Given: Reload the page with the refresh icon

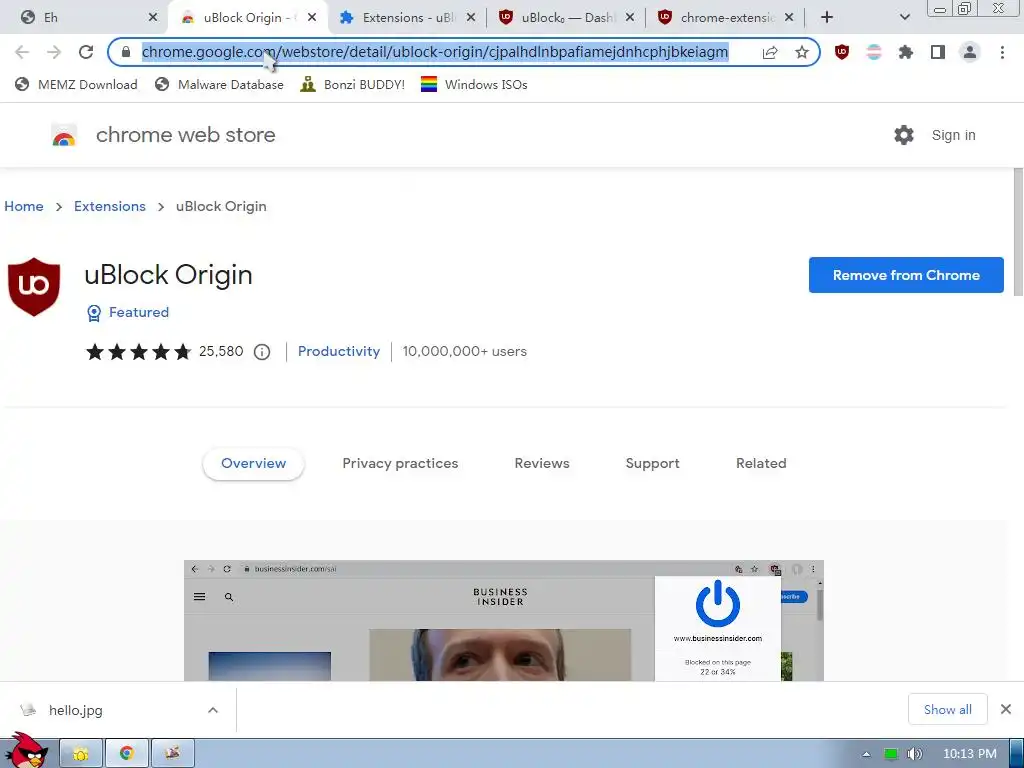Looking at the screenshot, I should click(86, 52).
